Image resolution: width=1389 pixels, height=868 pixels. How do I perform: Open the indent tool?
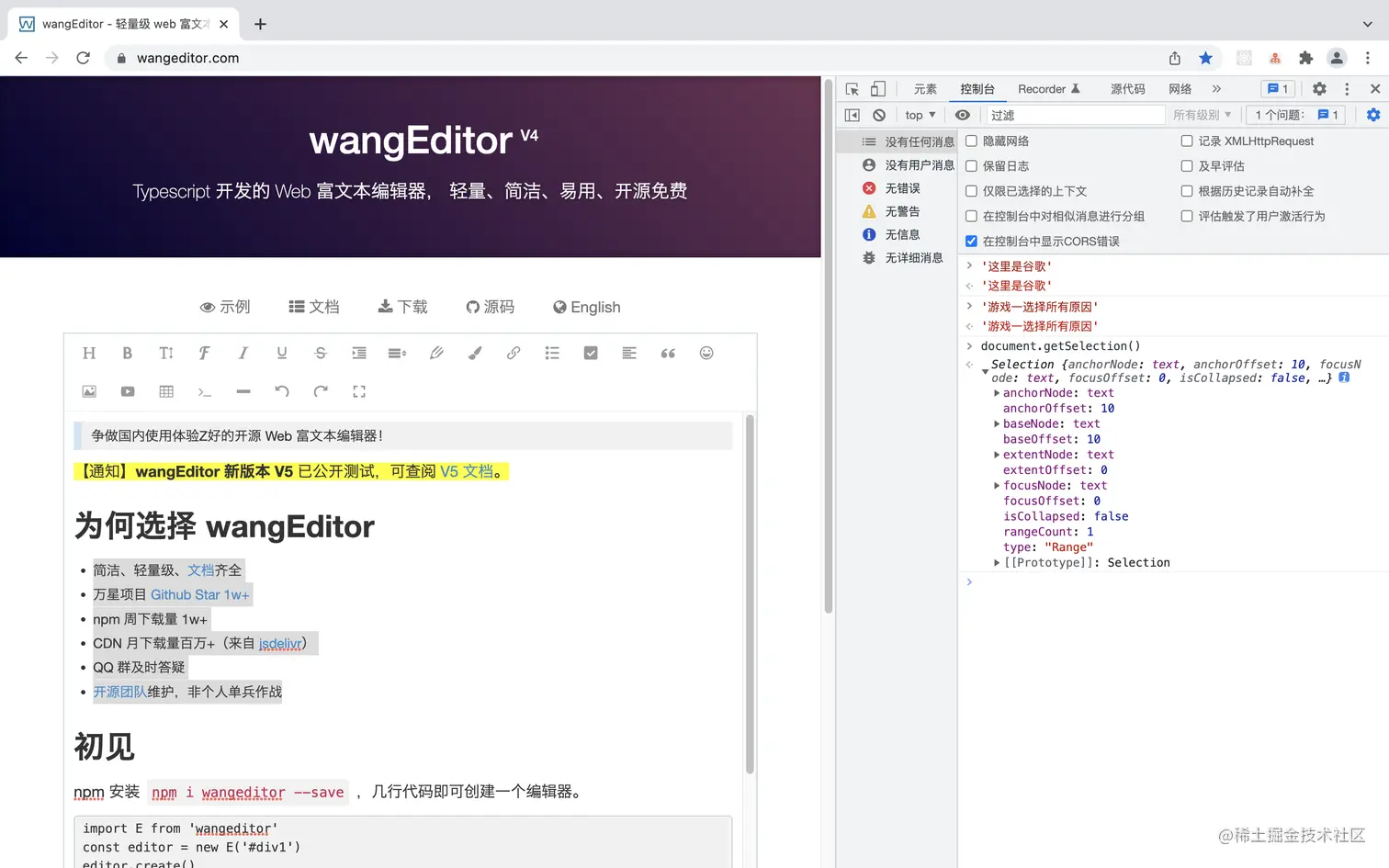[359, 353]
